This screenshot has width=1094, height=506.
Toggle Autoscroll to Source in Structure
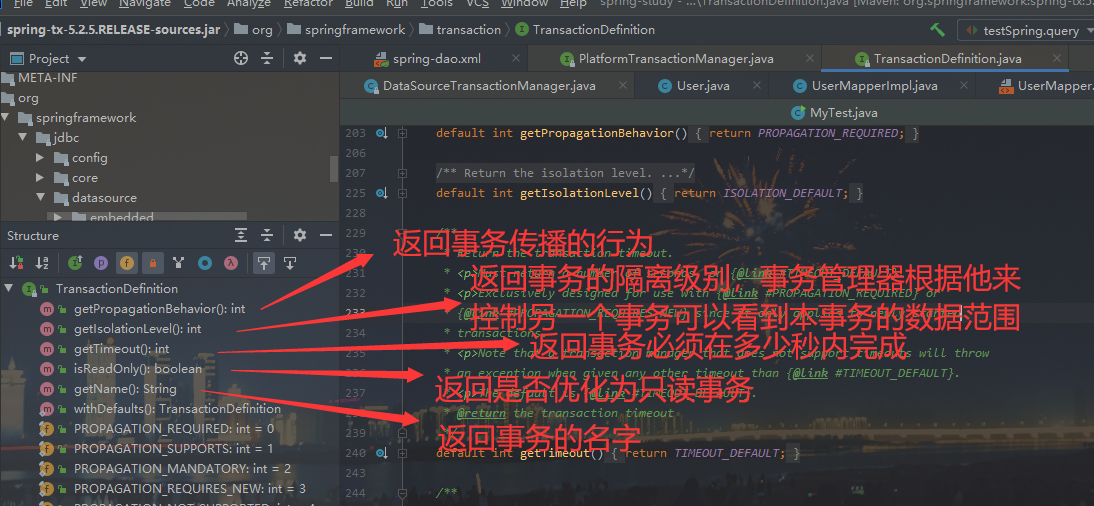point(264,263)
